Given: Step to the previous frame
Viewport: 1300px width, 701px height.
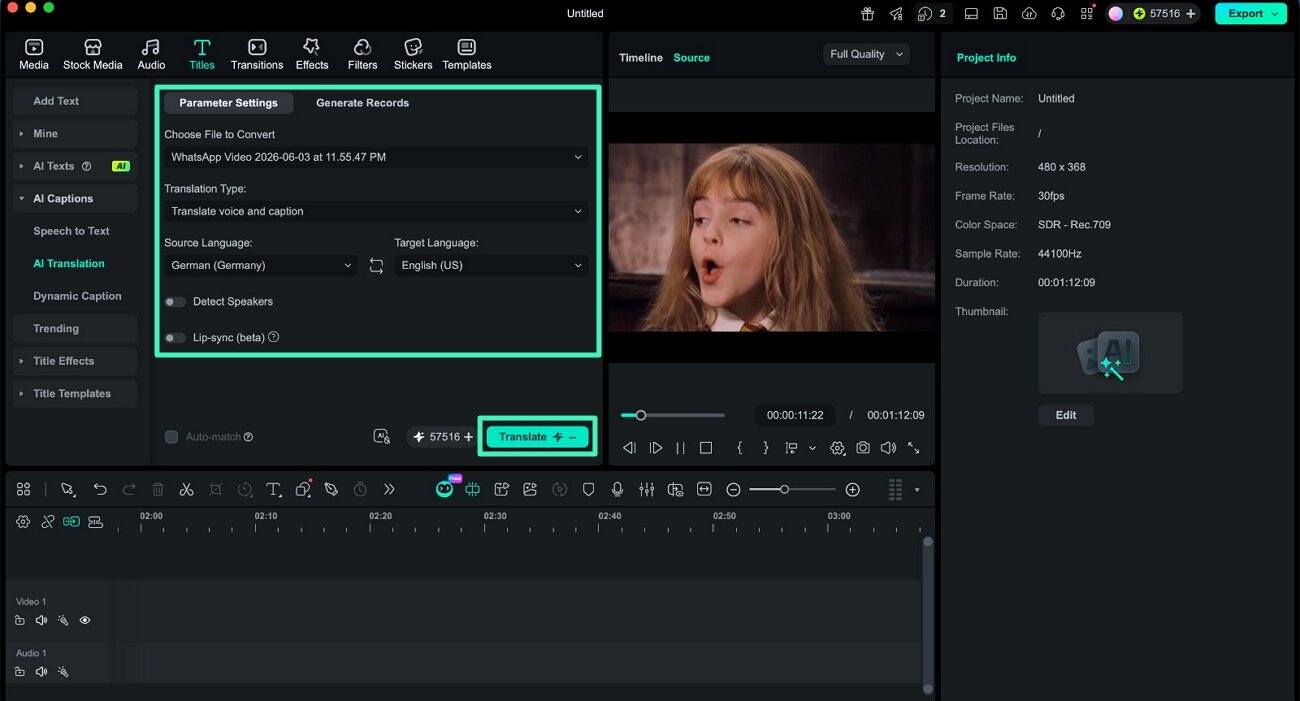Looking at the screenshot, I should pos(629,448).
